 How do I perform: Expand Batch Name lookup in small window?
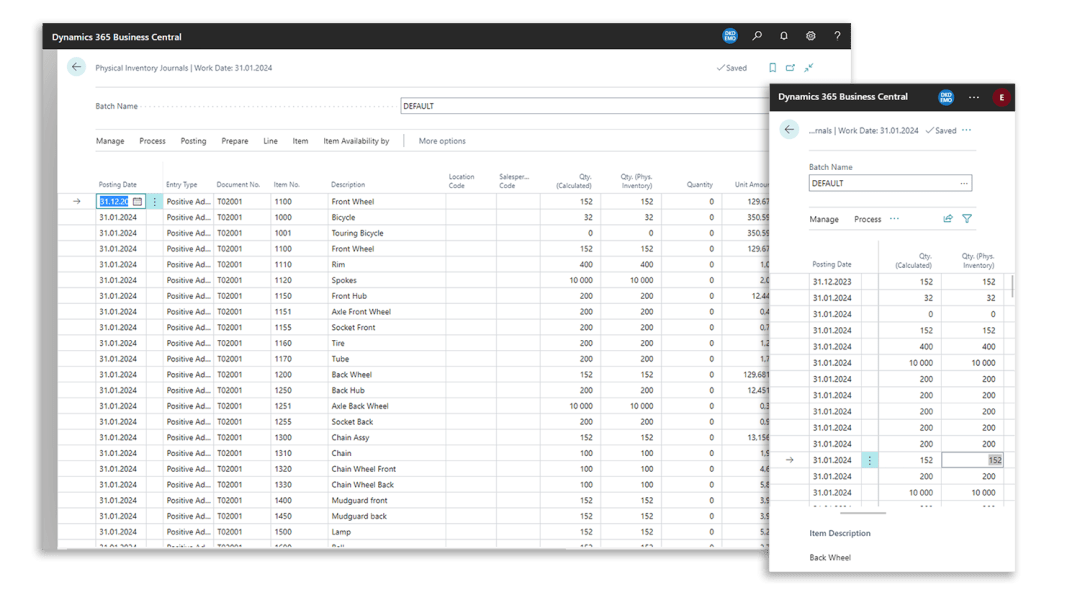tap(963, 184)
